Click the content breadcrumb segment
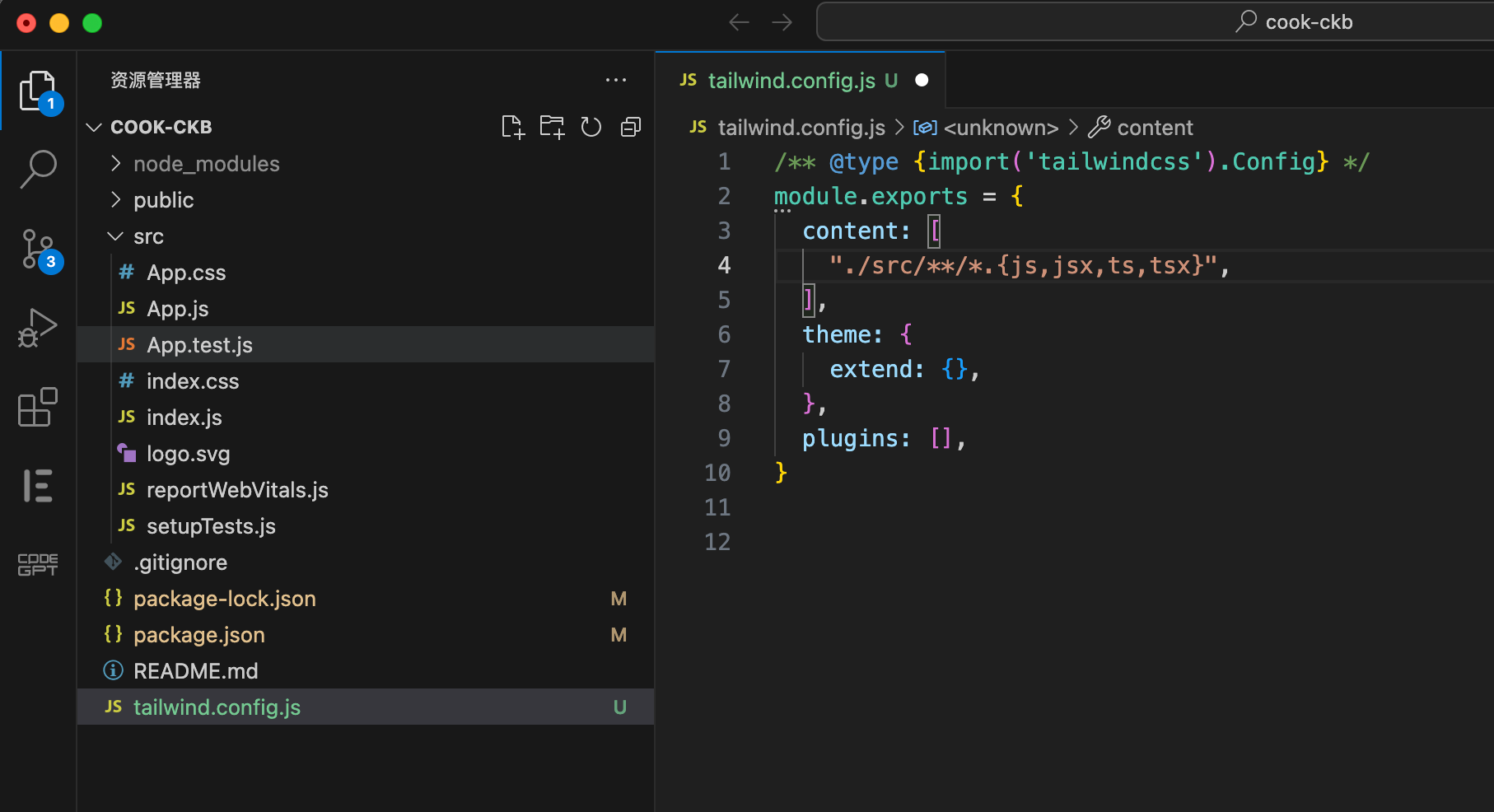Screen dimensions: 1494x812 1155,128
